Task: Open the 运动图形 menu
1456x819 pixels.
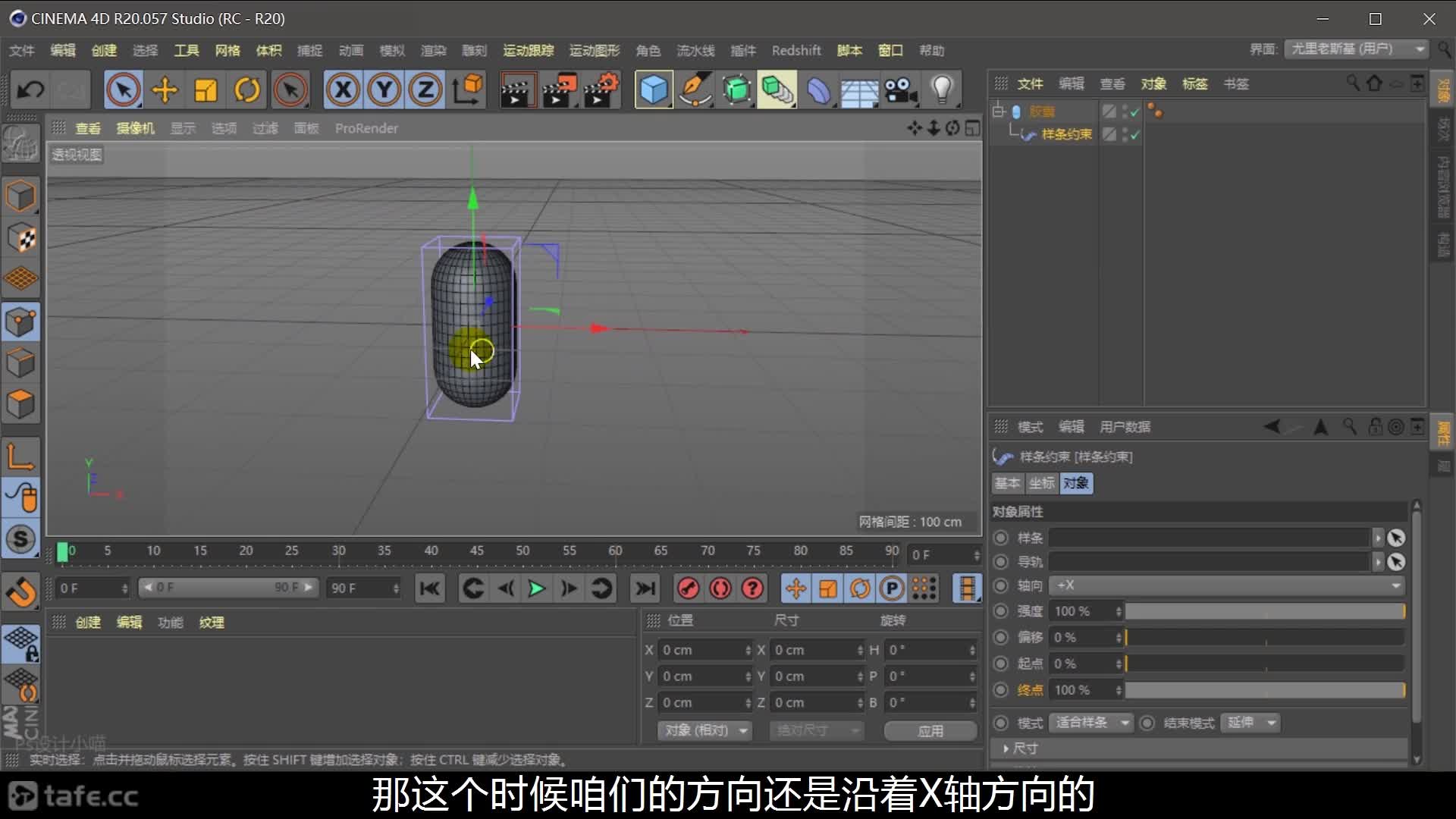Action: [x=595, y=50]
